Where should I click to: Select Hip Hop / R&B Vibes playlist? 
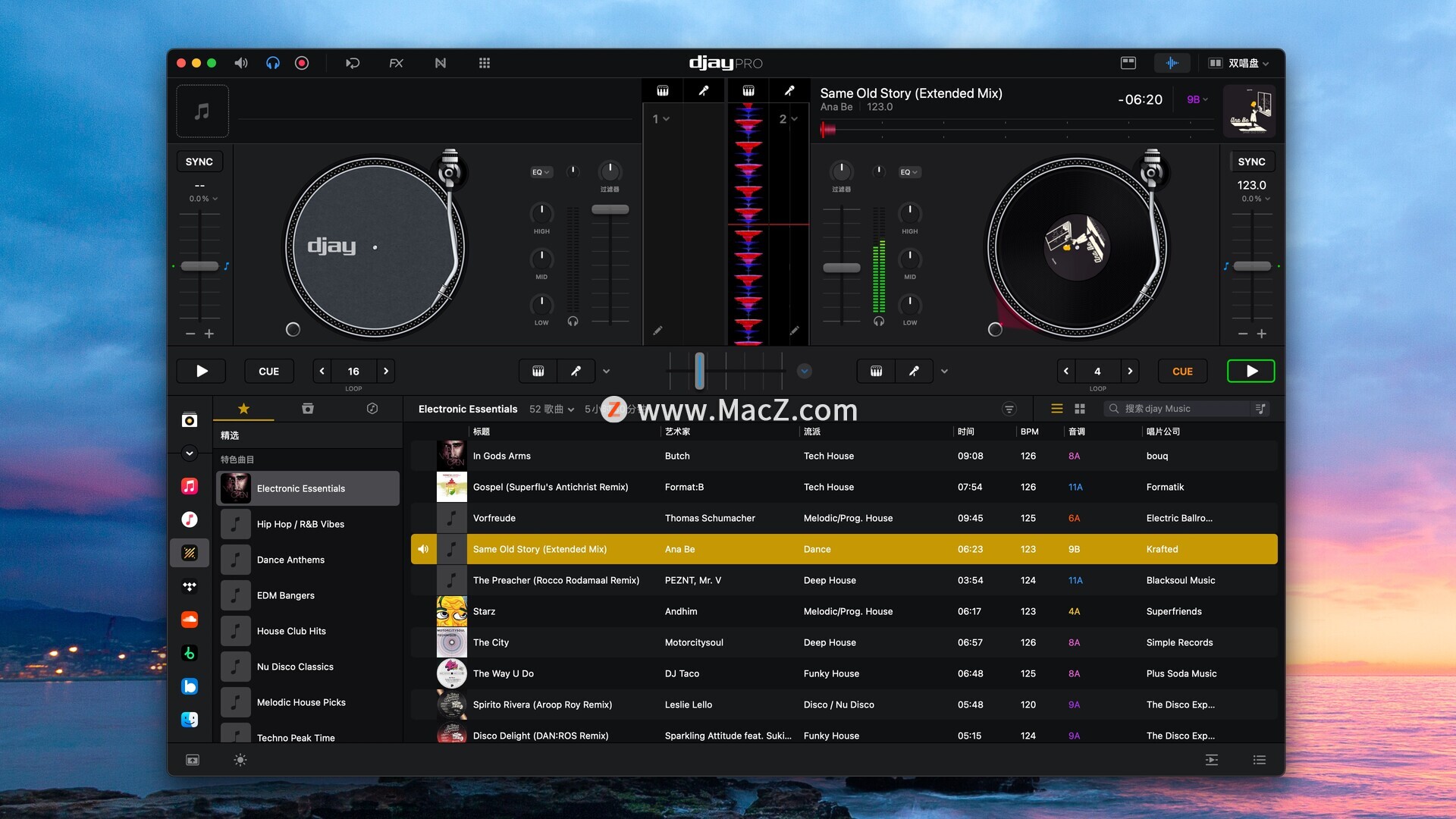pyautogui.click(x=308, y=524)
